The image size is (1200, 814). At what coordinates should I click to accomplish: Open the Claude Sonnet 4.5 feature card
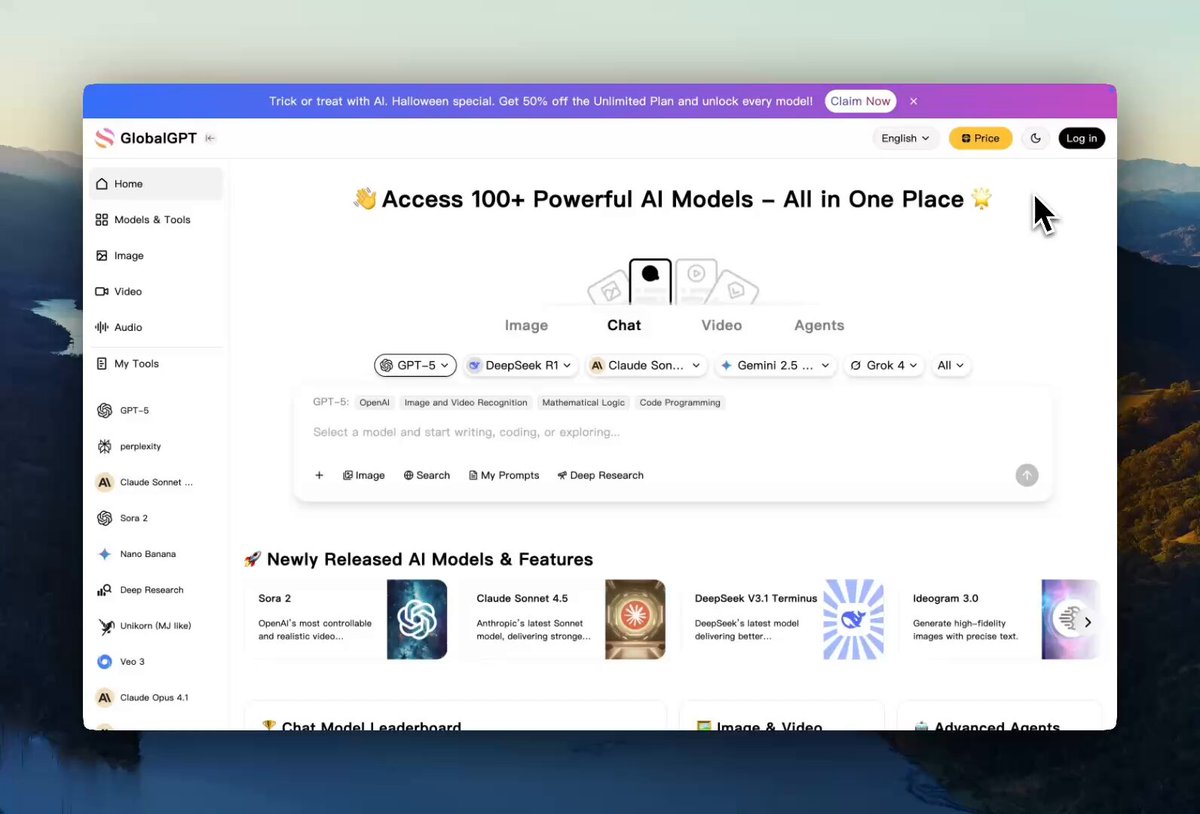(x=565, y=619)
